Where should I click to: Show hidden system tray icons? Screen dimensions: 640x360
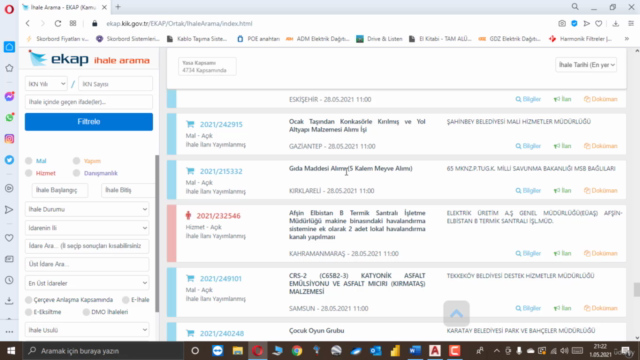point(496,351)
